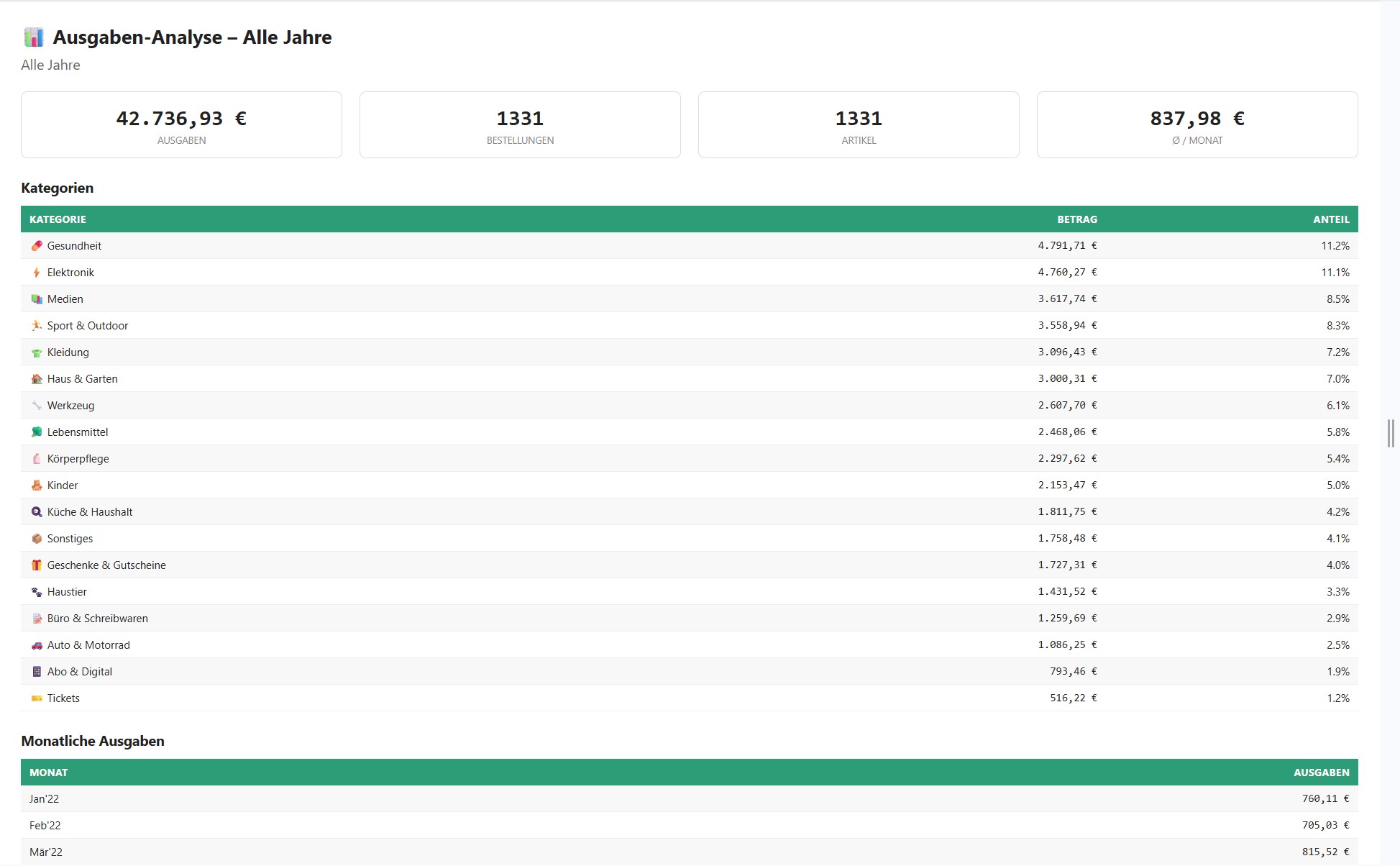Screen dimensions: 1400x866
Task: Click the BETRAG column header
Action: click(1077, 219)
